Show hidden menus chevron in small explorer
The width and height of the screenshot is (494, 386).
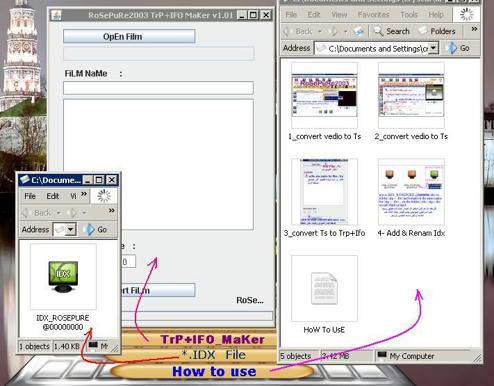(84, 194)
